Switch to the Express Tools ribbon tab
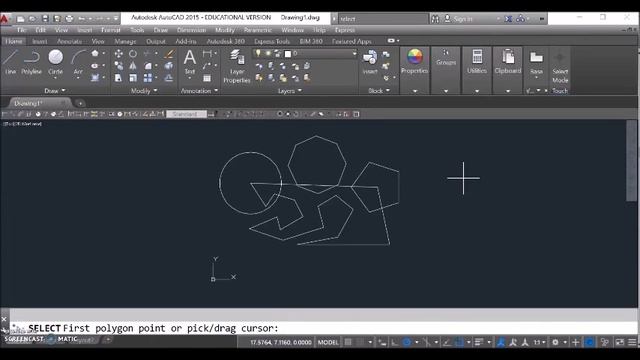The height and width of the screenshot is (360, 640). point(272,41)
